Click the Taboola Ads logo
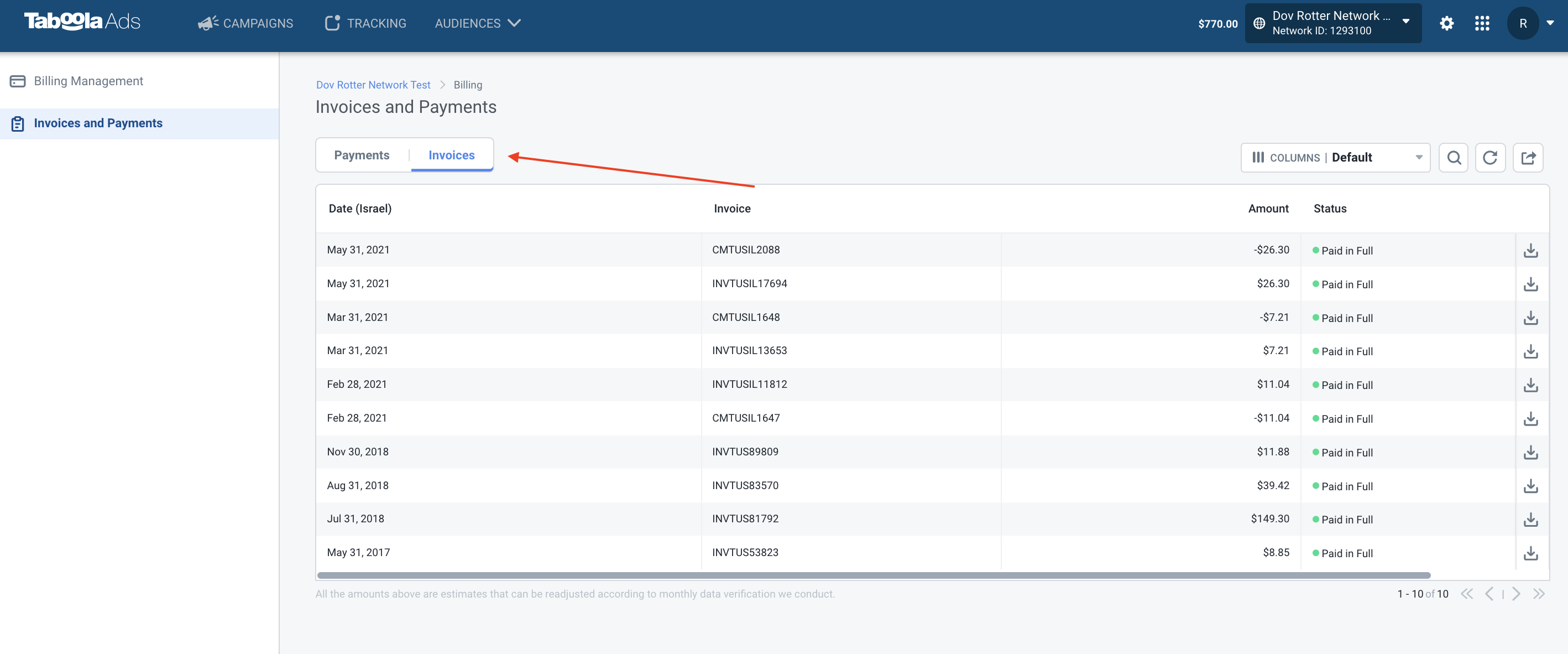The width and height of the screenshot is (1568, 654). (82, 22)
